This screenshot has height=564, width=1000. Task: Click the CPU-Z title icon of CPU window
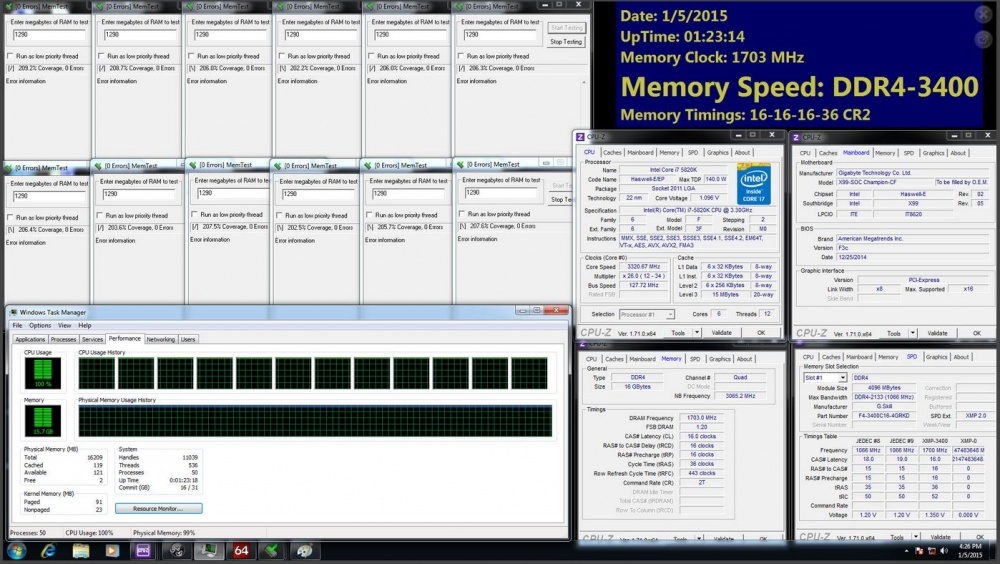coord(580,137)
